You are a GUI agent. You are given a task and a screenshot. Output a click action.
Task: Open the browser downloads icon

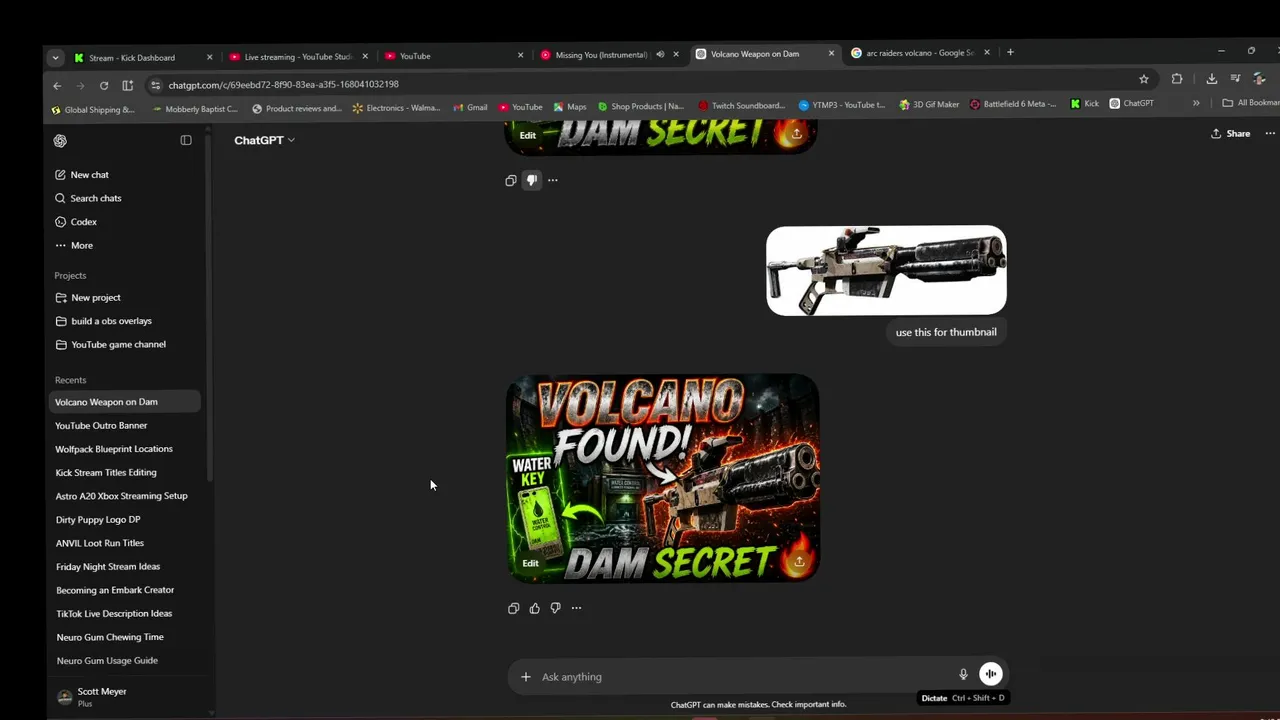pos(1211,79)
